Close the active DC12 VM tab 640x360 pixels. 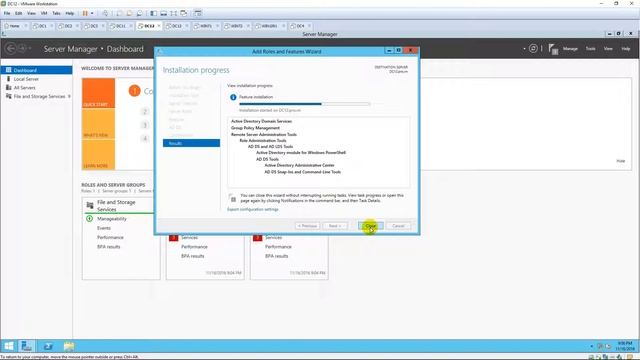pos(159,26)
